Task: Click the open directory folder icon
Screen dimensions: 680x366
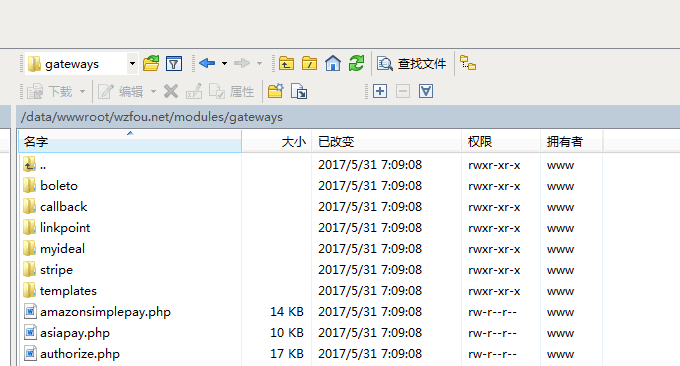Action: [151, 63]
